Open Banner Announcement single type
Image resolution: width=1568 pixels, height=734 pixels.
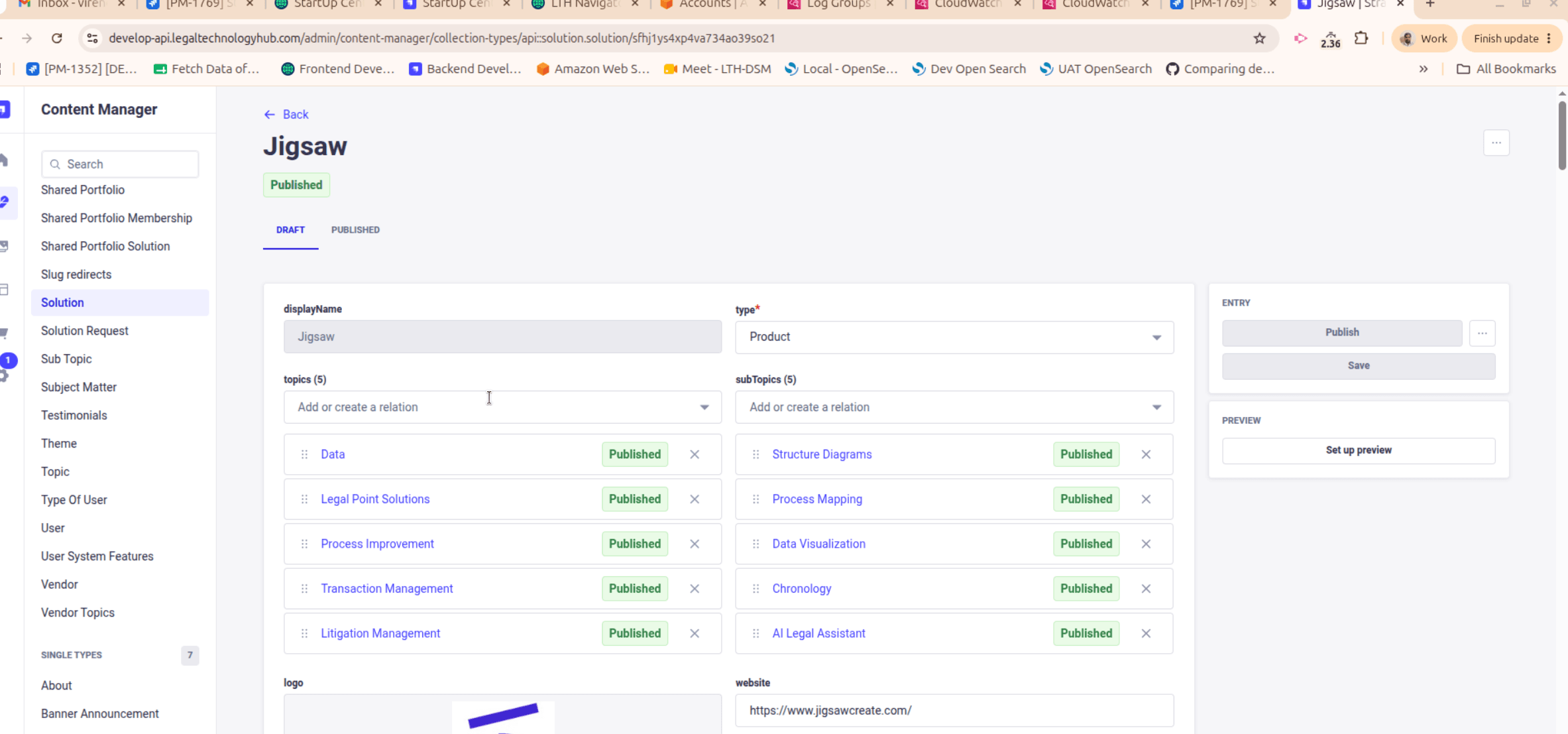click(100, 713)
